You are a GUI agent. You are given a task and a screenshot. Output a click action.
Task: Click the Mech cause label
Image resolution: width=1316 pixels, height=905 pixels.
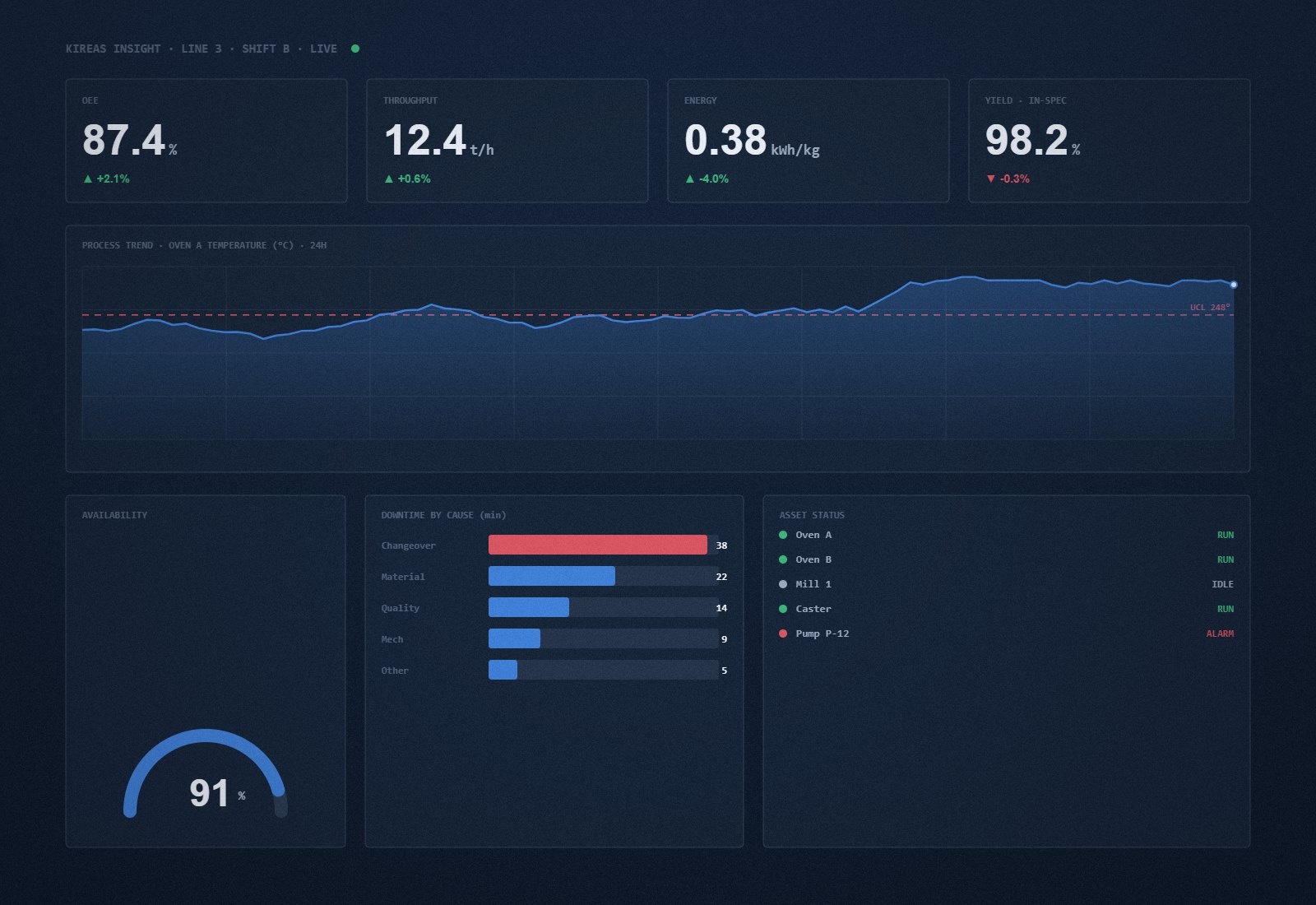pyautogui.click(x=392, y=639)
